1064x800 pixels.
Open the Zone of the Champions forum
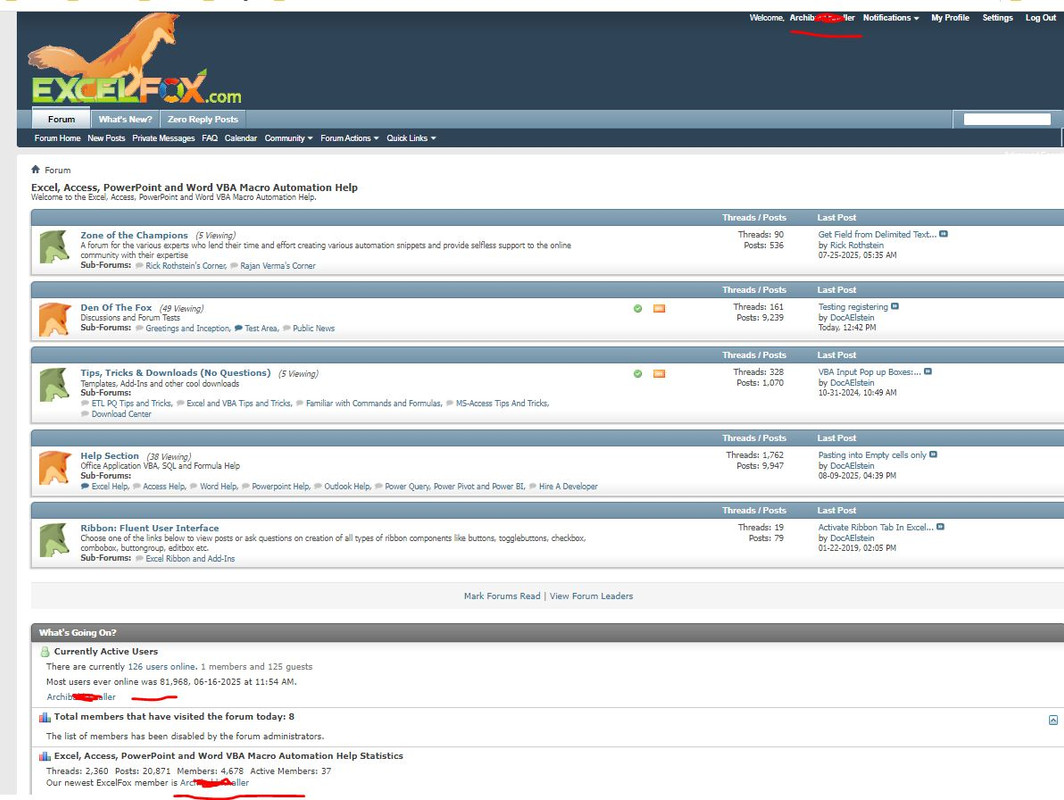134,235
